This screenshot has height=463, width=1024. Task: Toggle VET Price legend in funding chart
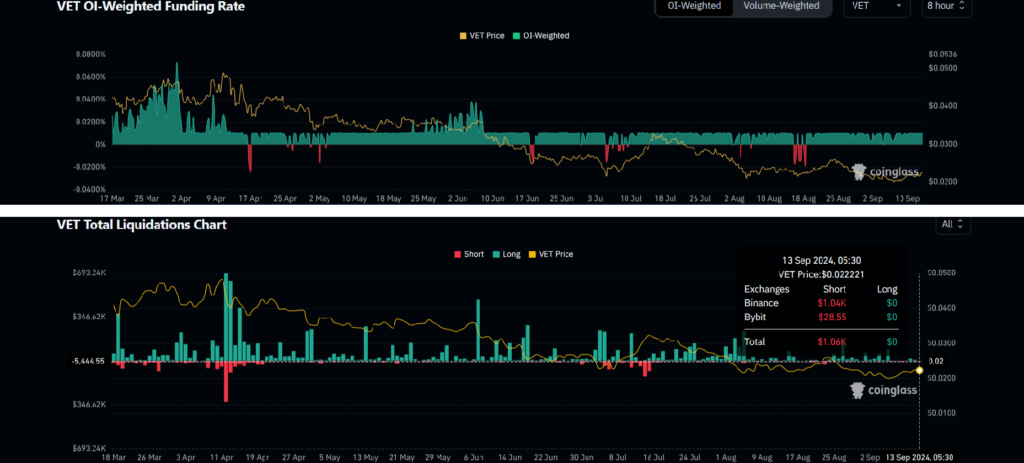click(482, 36)
